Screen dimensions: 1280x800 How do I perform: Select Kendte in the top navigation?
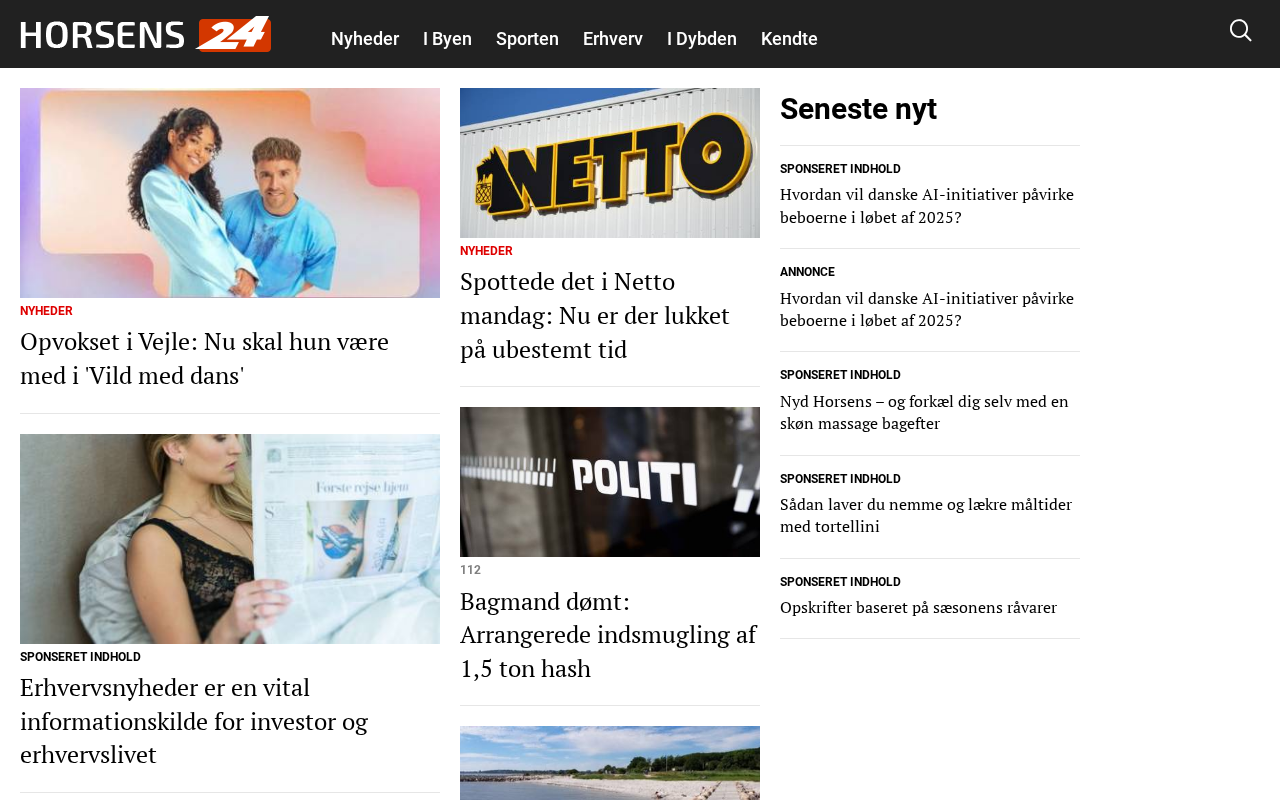click(x=789, y=39)
